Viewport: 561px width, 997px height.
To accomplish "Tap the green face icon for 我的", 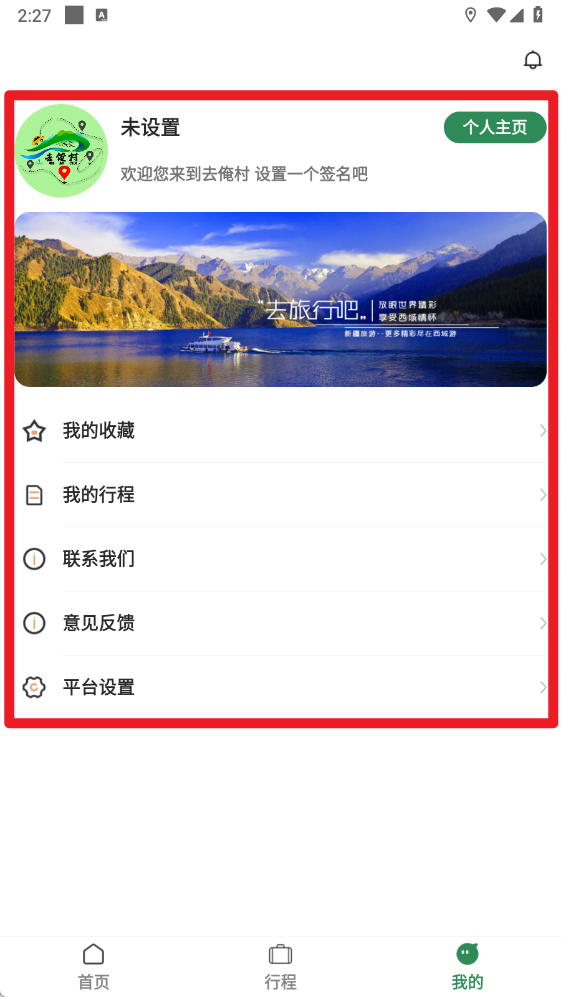I will (468, 953).
